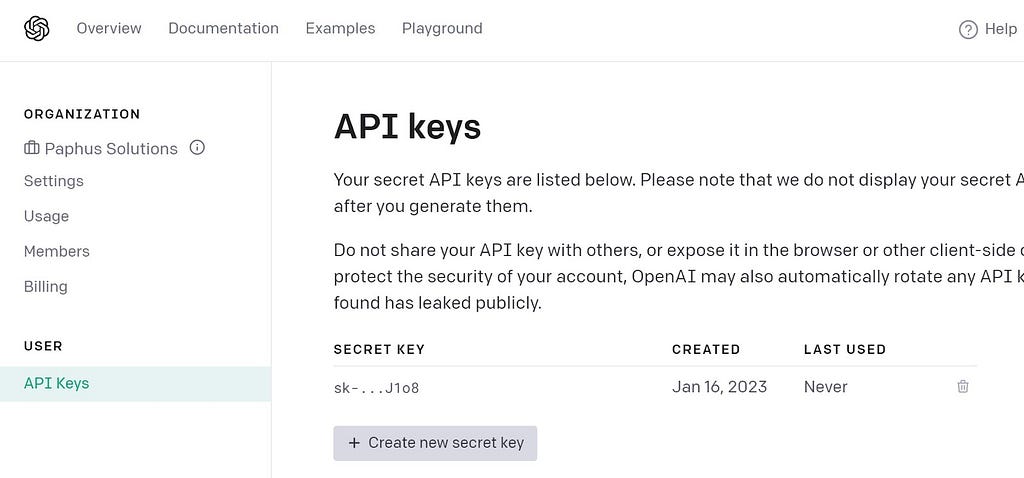Click the plus icon on Create button
1024x478 pixels.
click(354, 443)
